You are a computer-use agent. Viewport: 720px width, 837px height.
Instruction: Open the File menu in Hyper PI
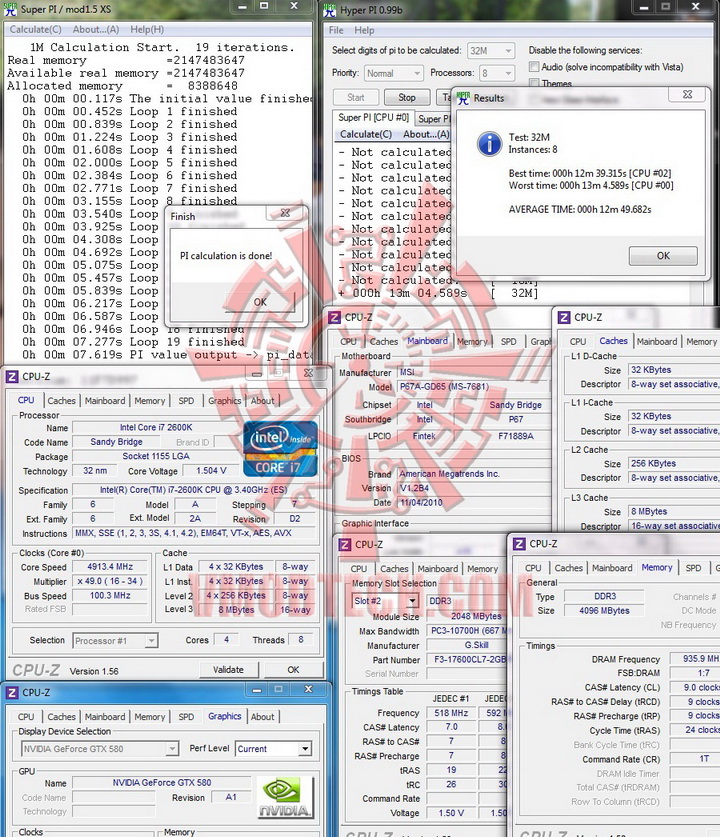pos(336,30)
